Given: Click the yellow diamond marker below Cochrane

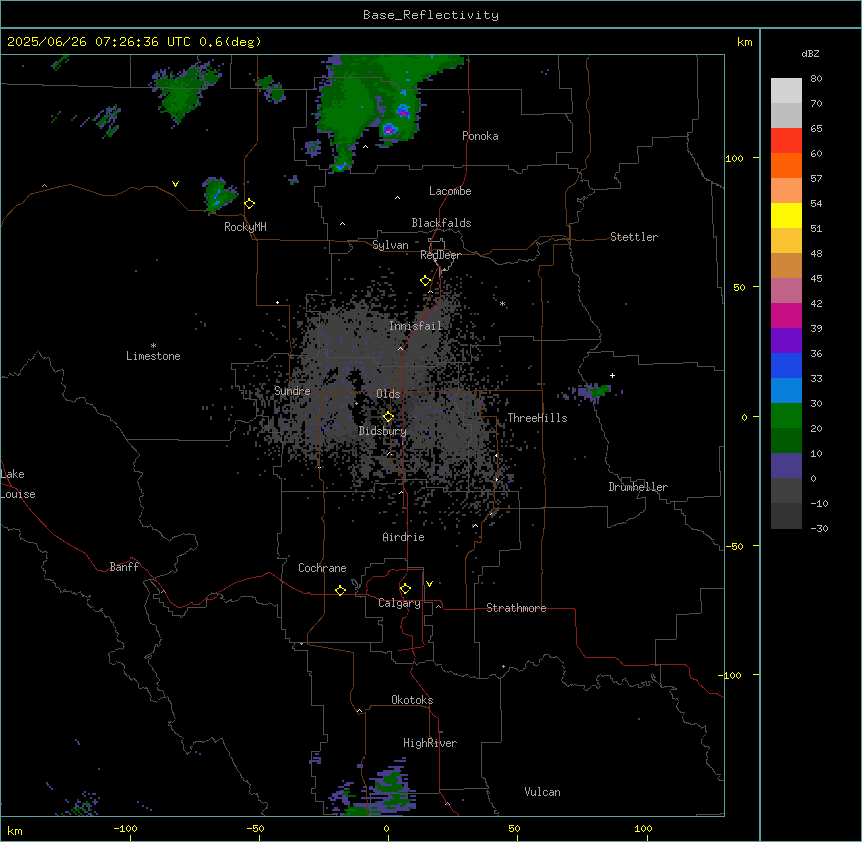Looking at the screenshot, I should [340, 590].
